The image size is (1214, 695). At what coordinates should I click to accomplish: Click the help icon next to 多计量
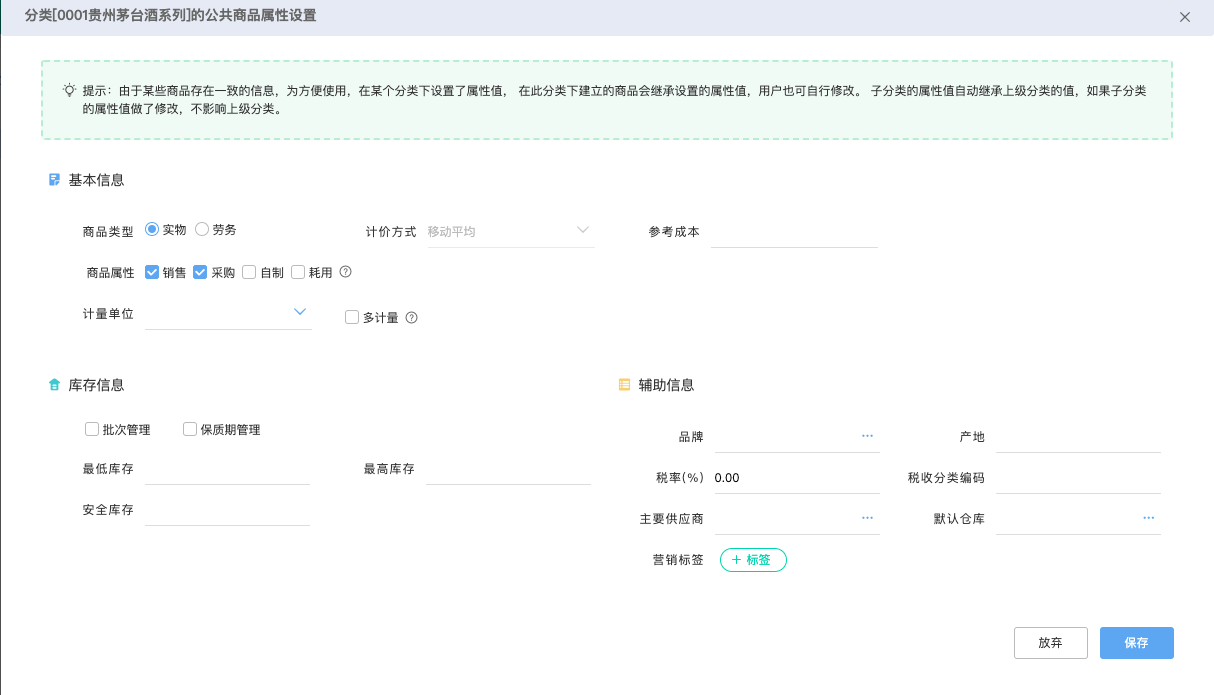coord(411,318)
